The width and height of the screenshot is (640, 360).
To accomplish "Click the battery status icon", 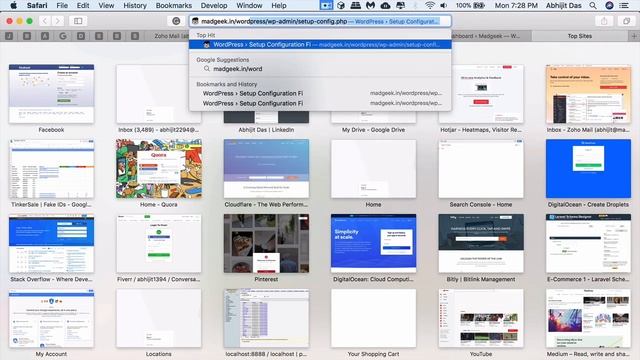I will pyautogui.click(x=479, y=5).
